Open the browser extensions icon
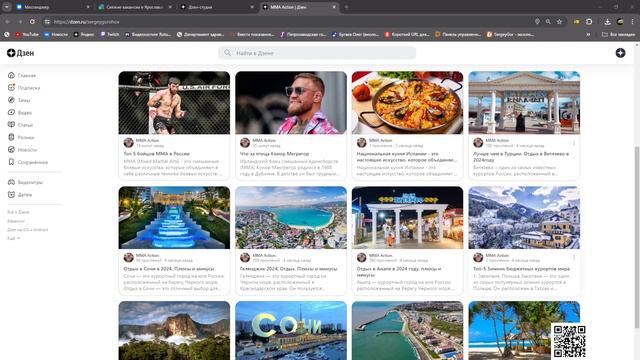640x360 pixels. tap(589, 22)
